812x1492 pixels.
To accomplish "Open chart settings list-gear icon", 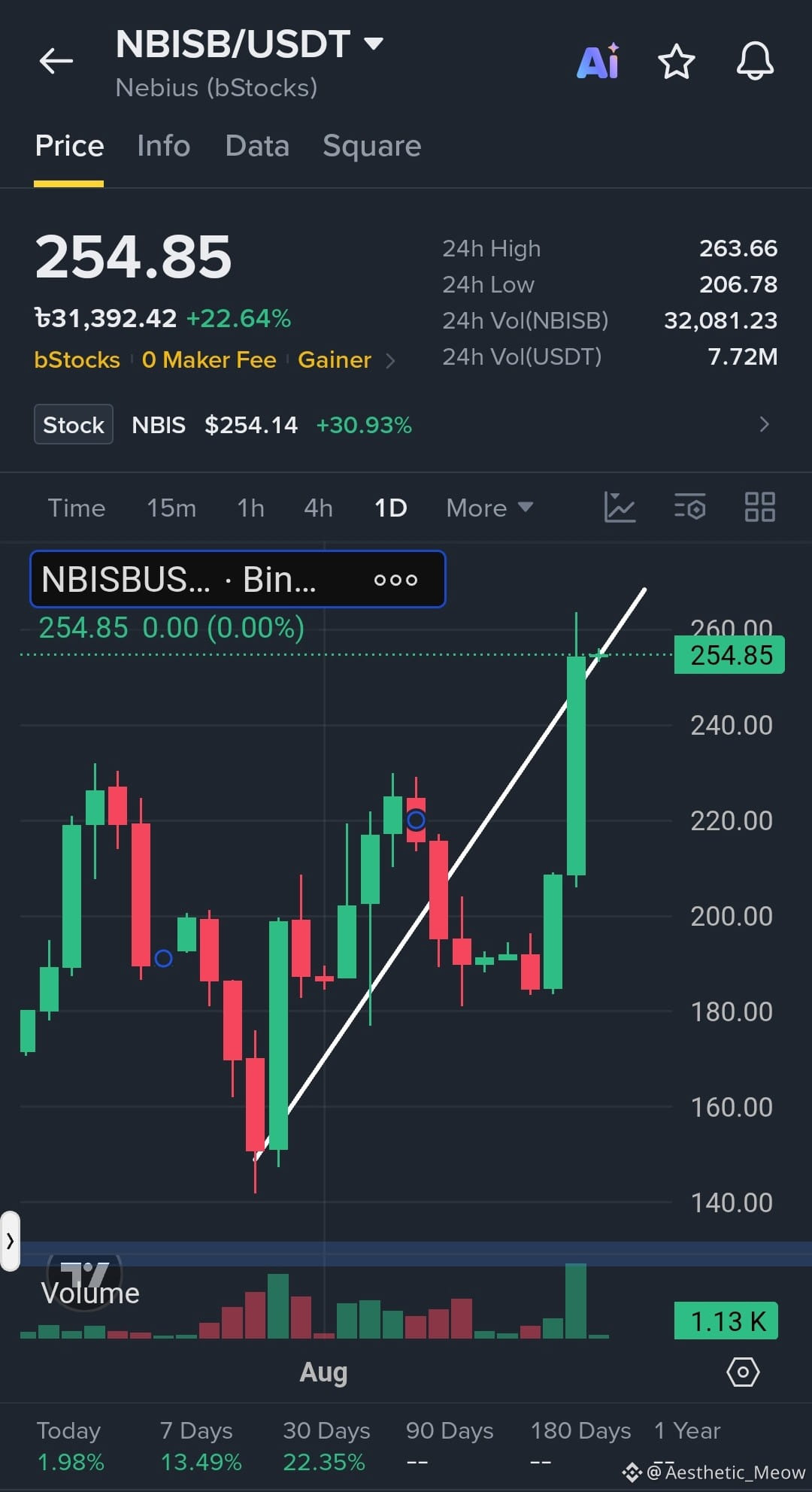I will click(x=690, y=508).
